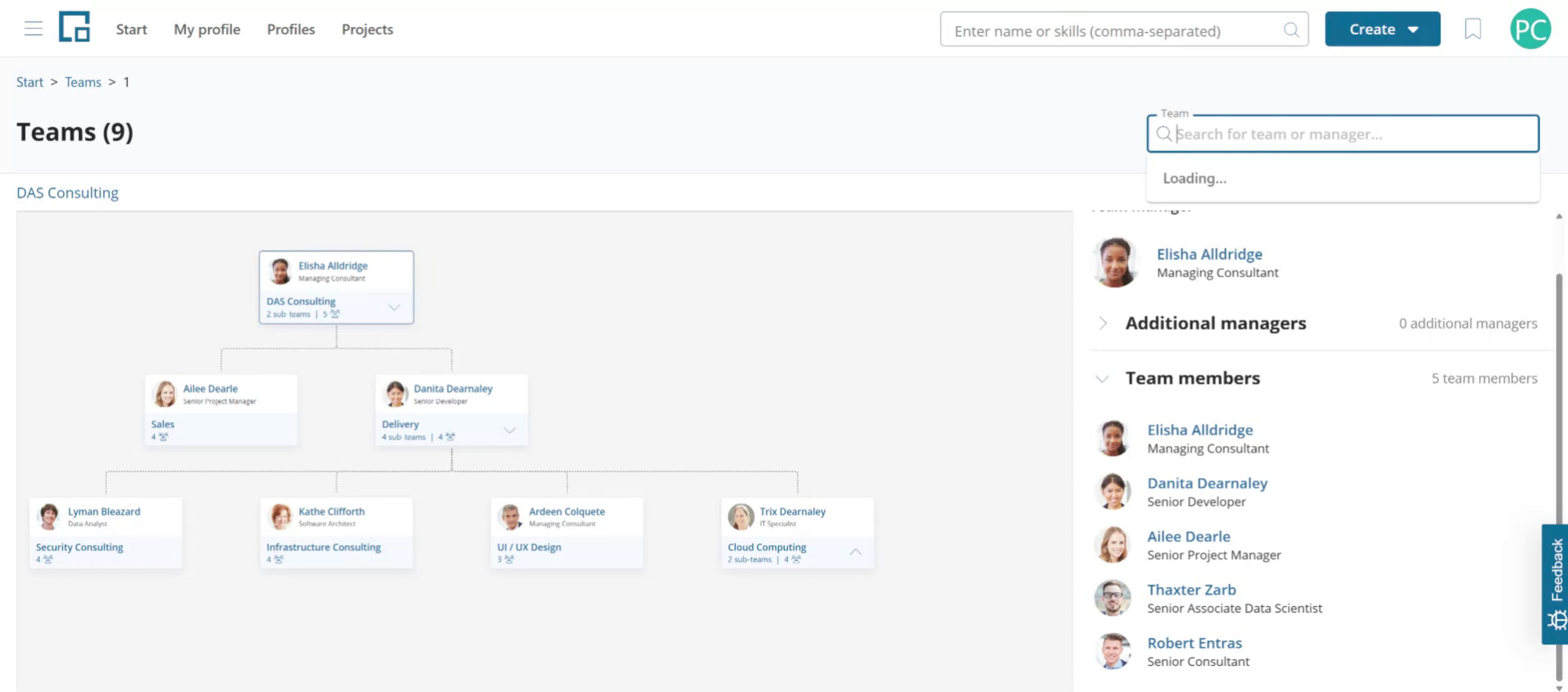
Task: Go to the Start menu item
Action: click(x=131, y=29)
